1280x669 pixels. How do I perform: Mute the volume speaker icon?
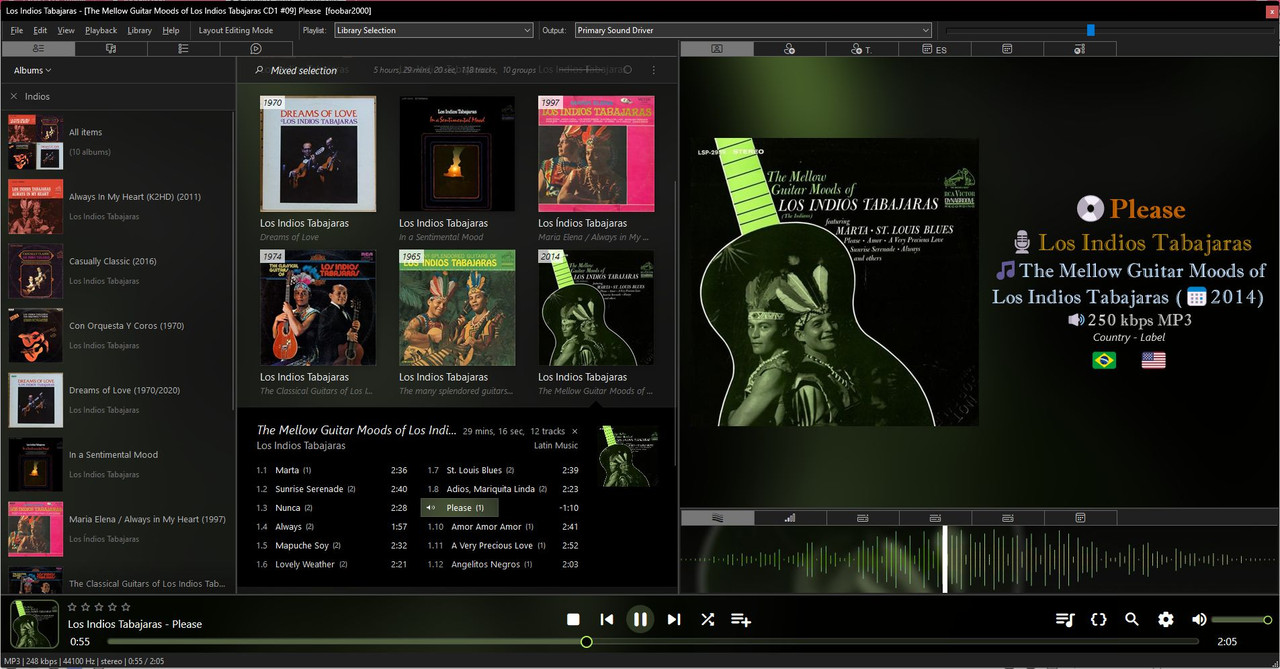point(1199,619)
